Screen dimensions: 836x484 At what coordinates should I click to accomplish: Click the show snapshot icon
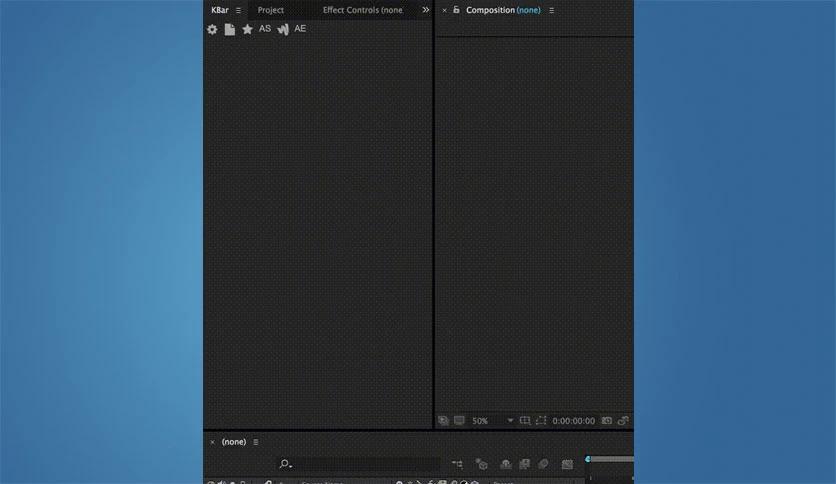(623, 421)
